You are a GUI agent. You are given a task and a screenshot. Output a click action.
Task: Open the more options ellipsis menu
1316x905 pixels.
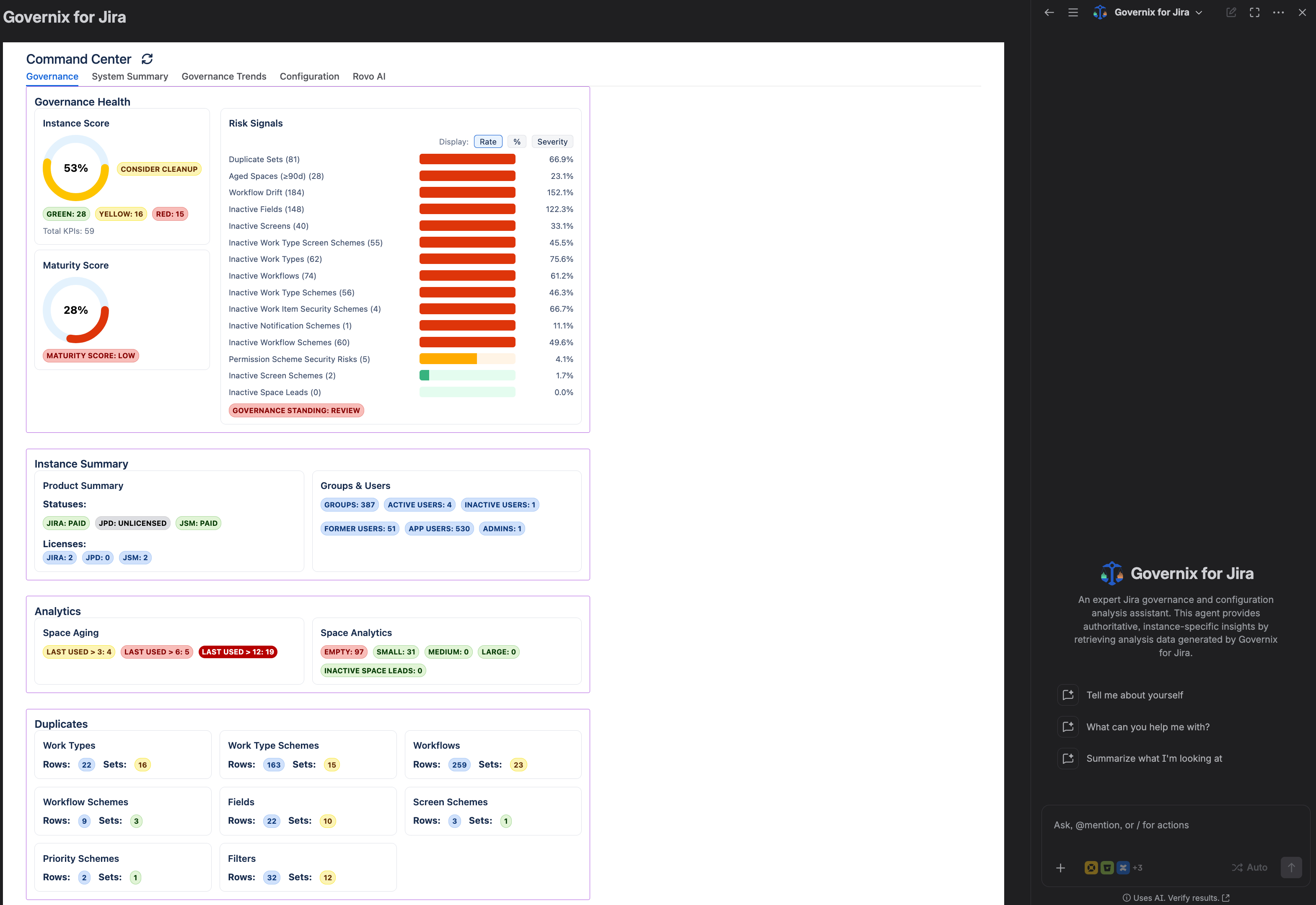point(1279,13)
